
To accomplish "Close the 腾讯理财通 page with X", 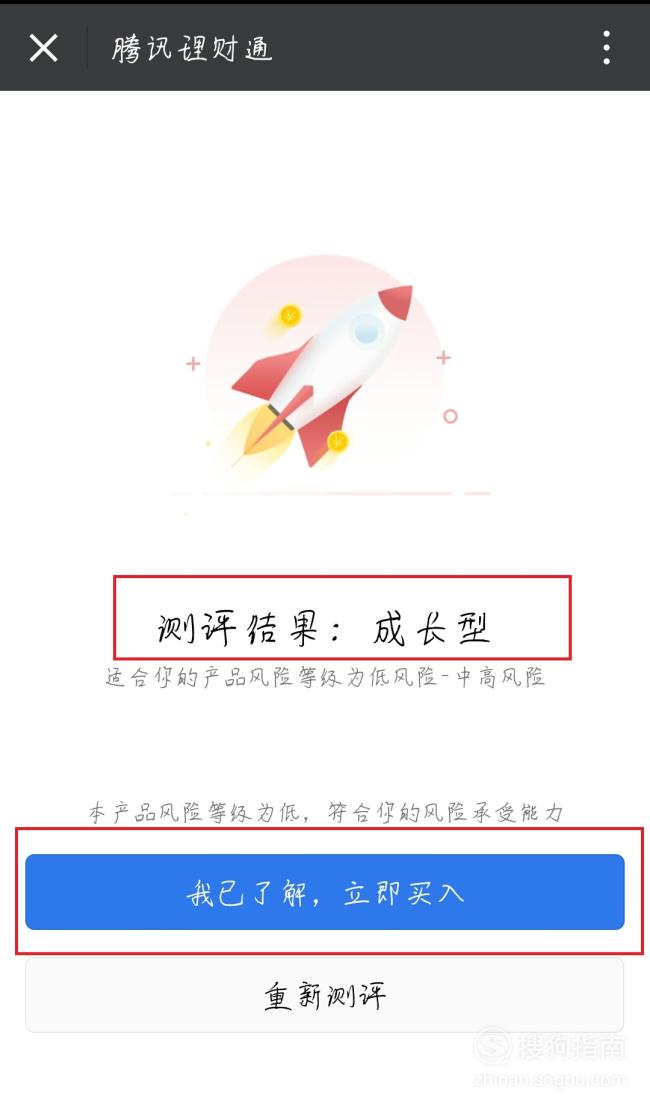I will coord(43,48).
